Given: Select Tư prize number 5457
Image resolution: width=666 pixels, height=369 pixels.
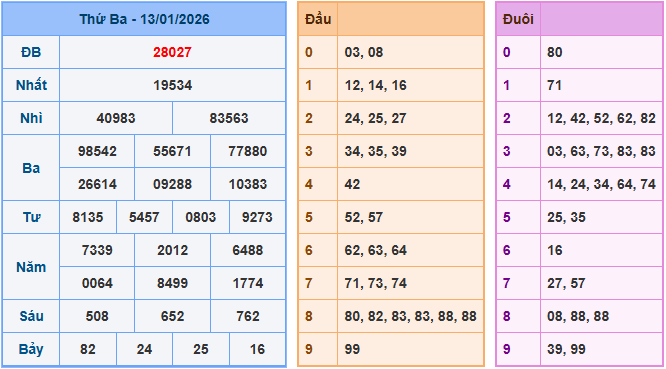Looking at the screenshot, I should coord(144,217).
